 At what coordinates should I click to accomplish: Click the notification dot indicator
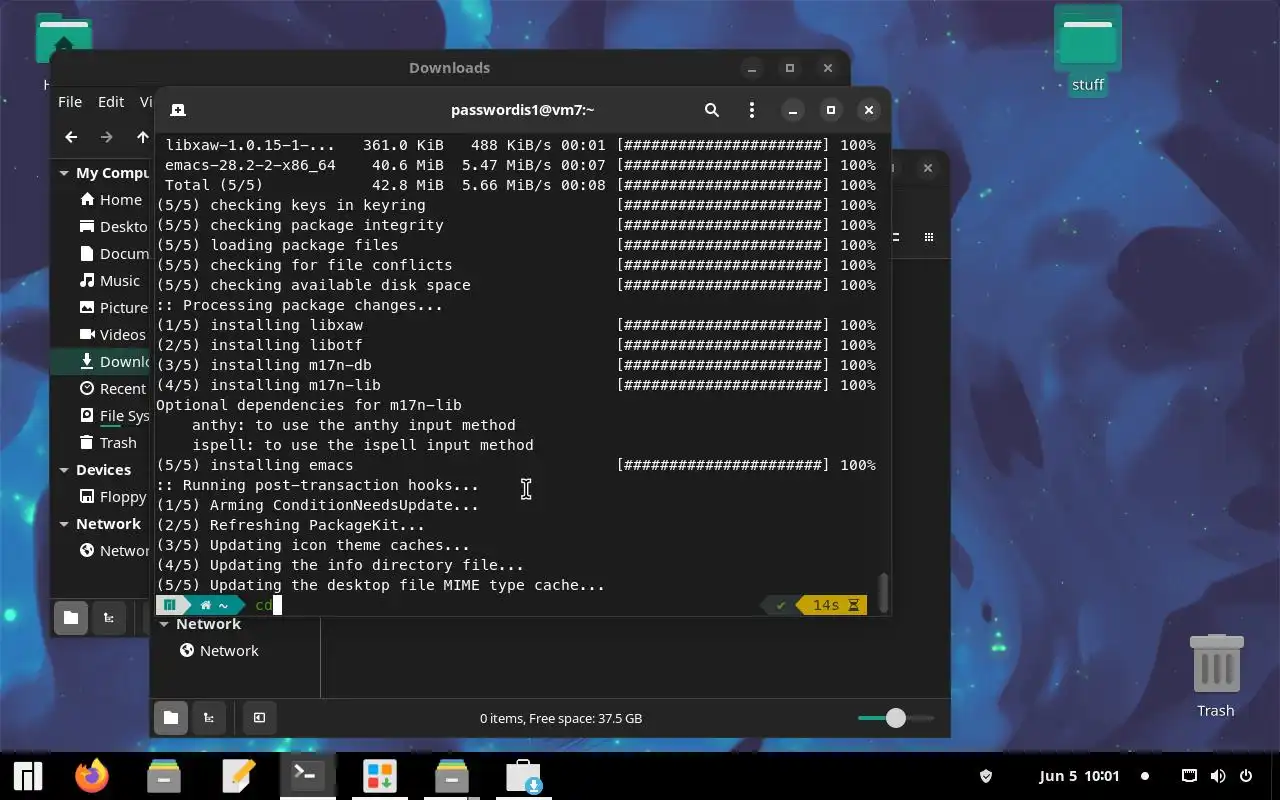coord(1145,776)
